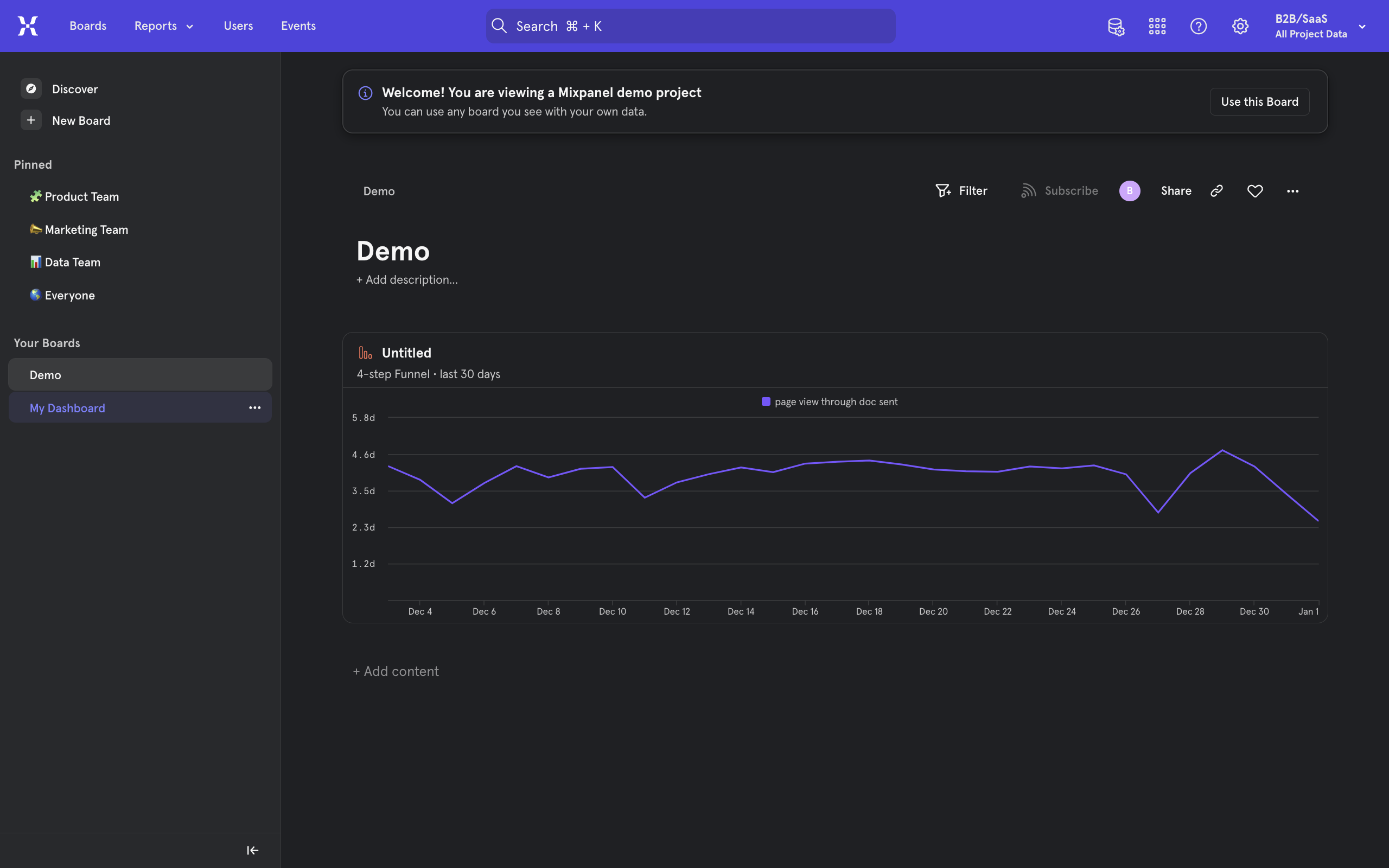Open the Users menu item

pyautogui.click(x=238, y=27)
